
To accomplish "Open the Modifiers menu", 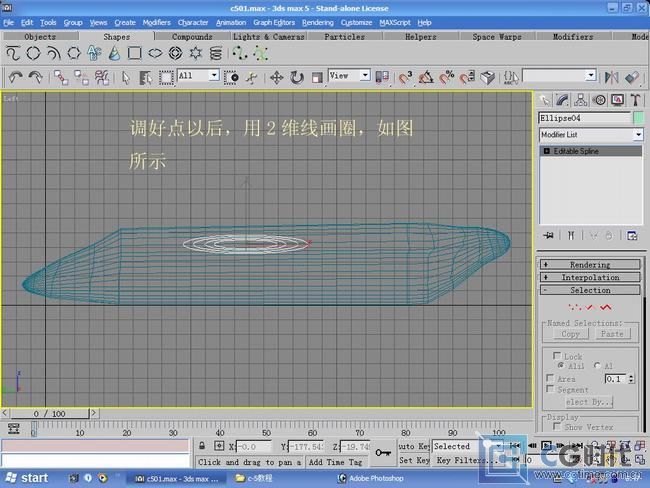I will point(156,22).
